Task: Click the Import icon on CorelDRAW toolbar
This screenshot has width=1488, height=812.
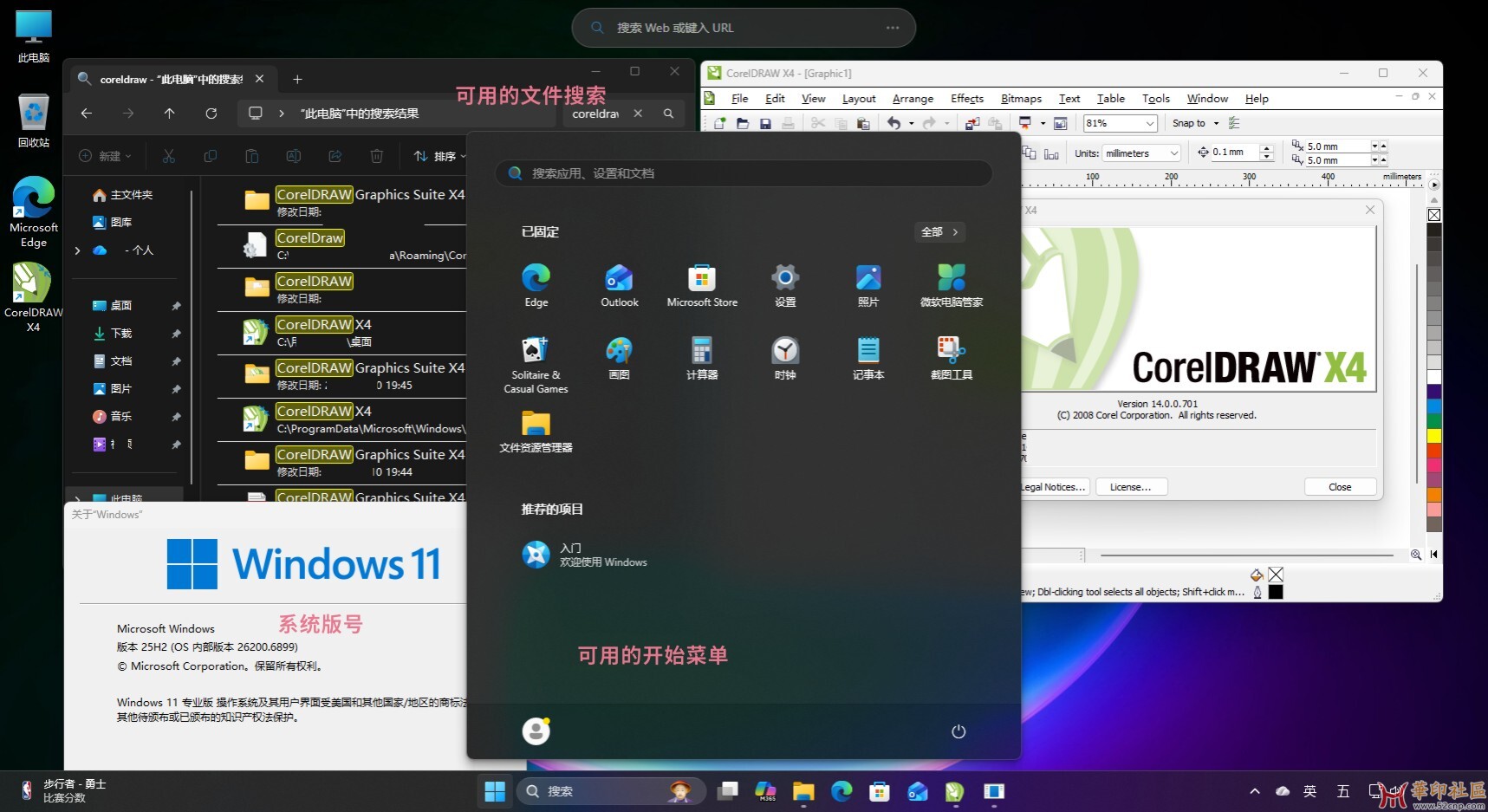Action: [x=971, y=123]
